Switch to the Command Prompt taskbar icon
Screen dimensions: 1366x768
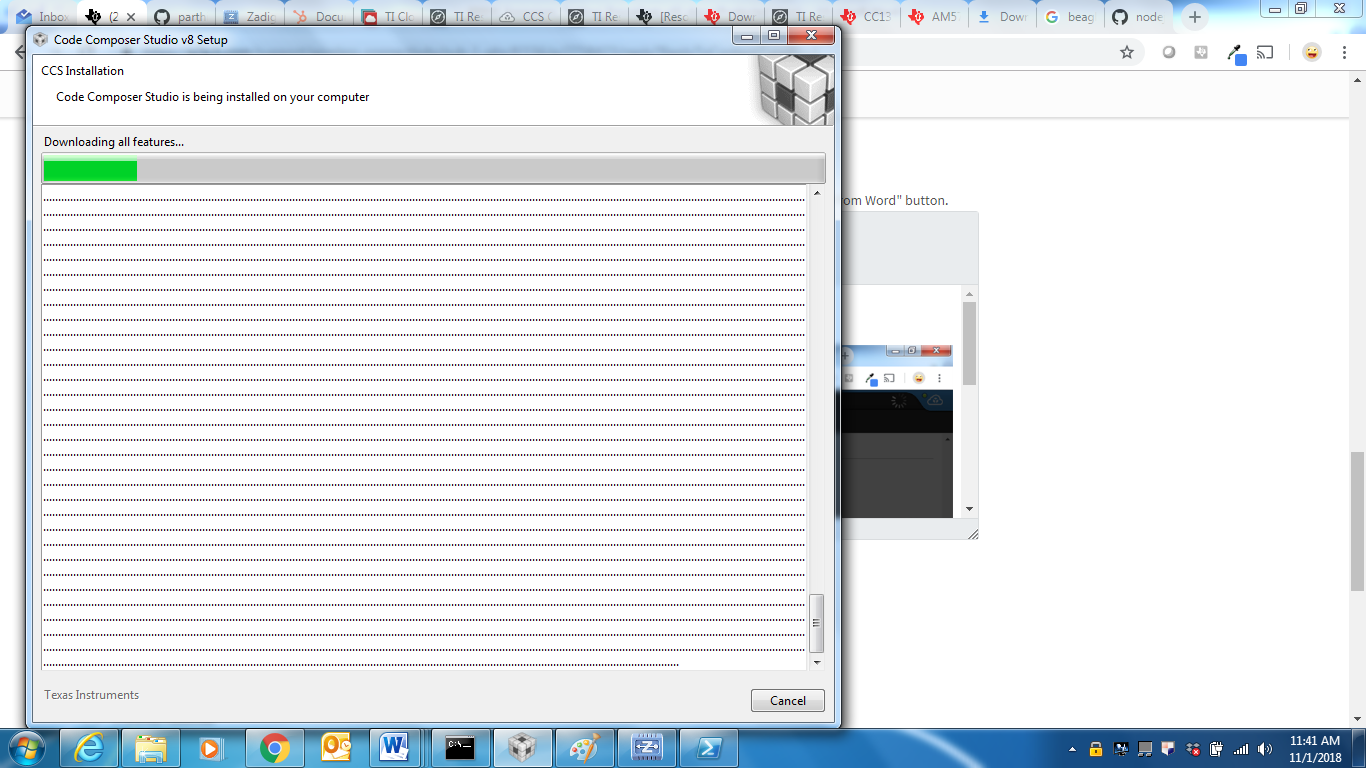coord(460,748)
